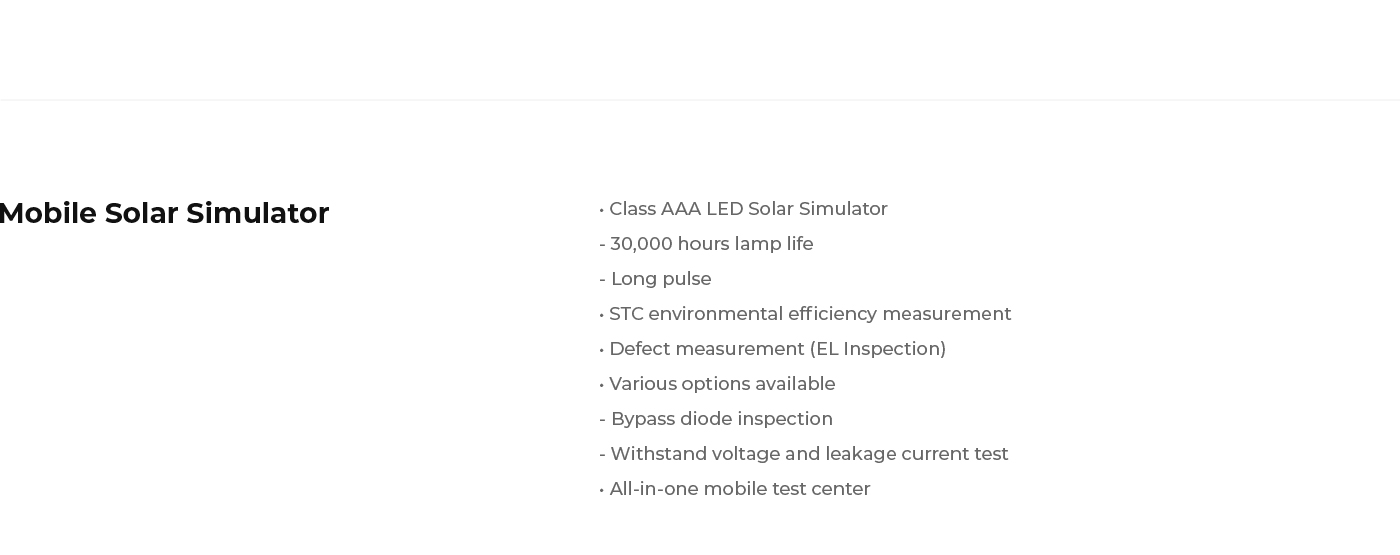The height and width of the screenshot is (555, 1400).
Task: Click the Class AAA LED Solar Simulator line
Action: 747,209
